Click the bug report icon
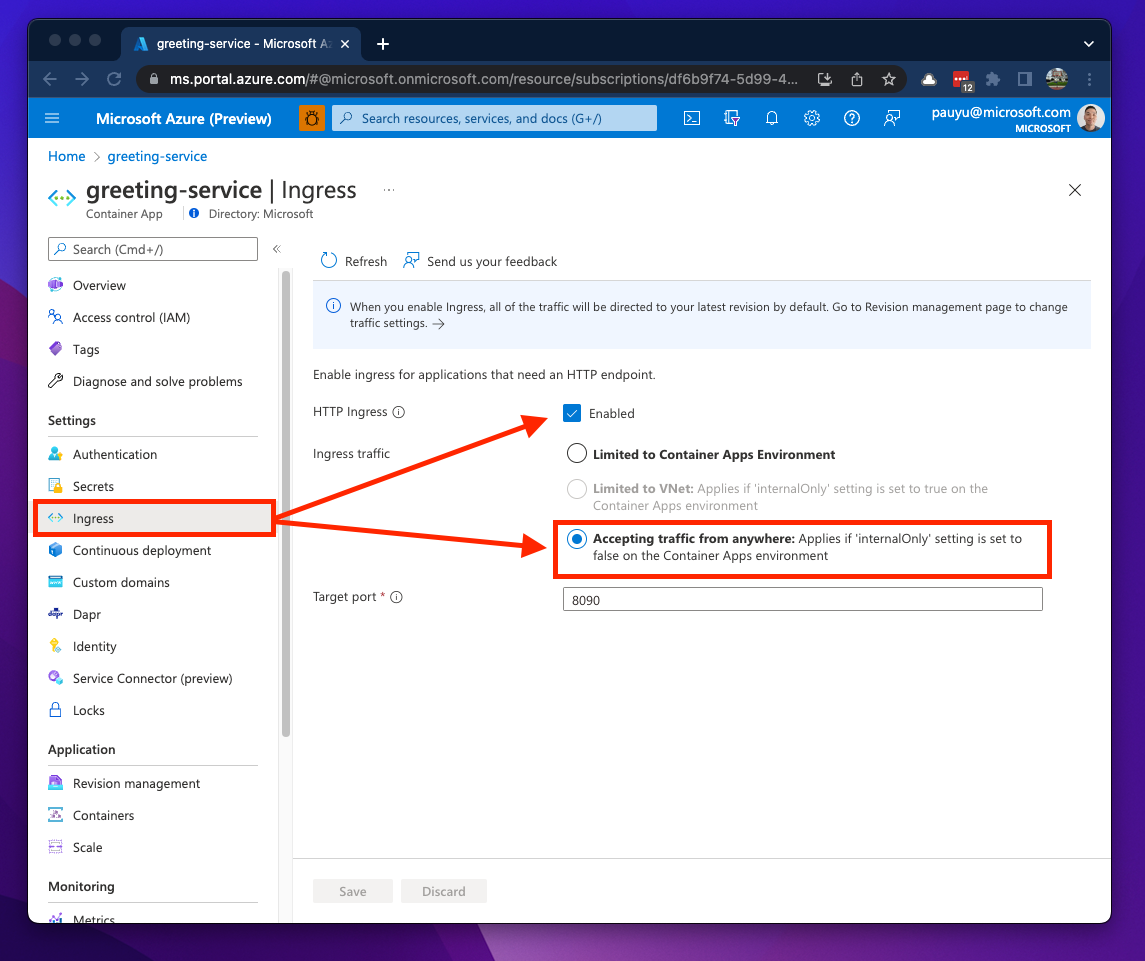 pos(312,118)
